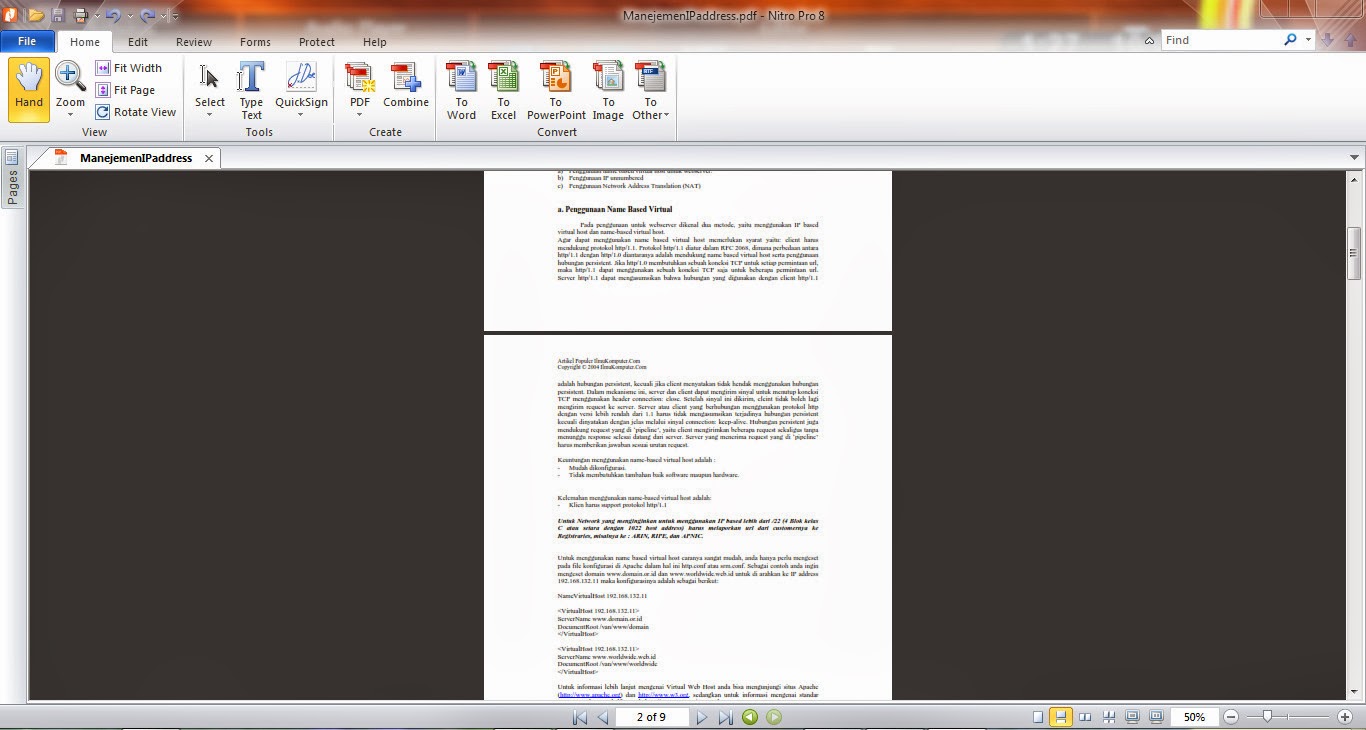Click find next down arrow
This screenshot has width=1366, height=730.
[1328, 40]
